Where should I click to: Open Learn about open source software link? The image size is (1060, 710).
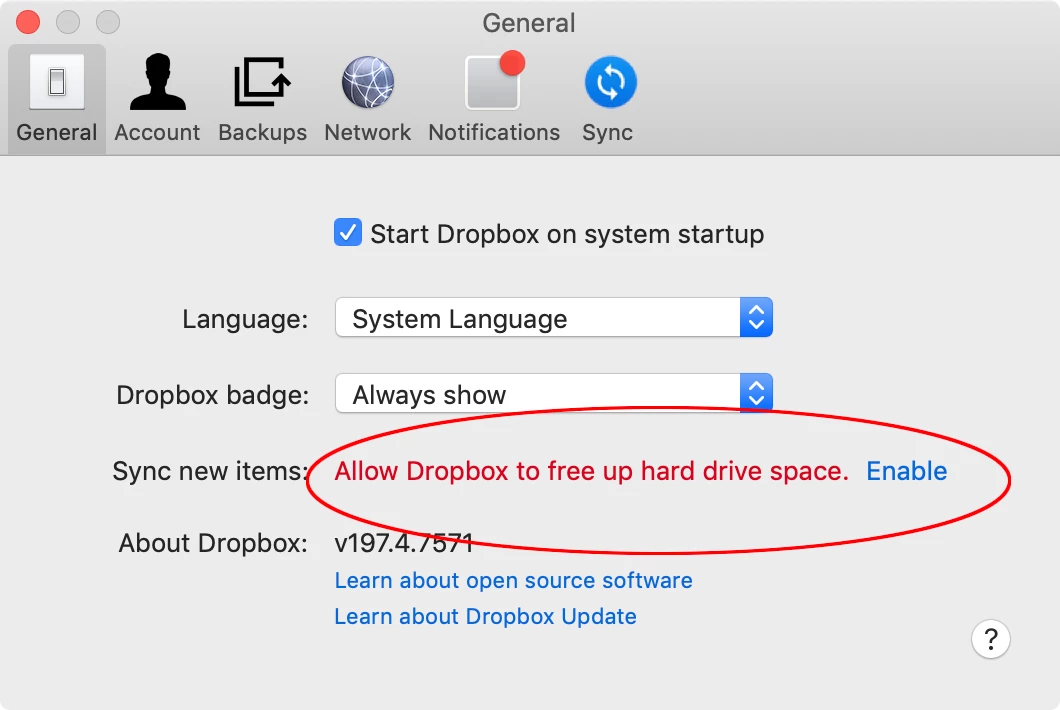click(514, 580)
